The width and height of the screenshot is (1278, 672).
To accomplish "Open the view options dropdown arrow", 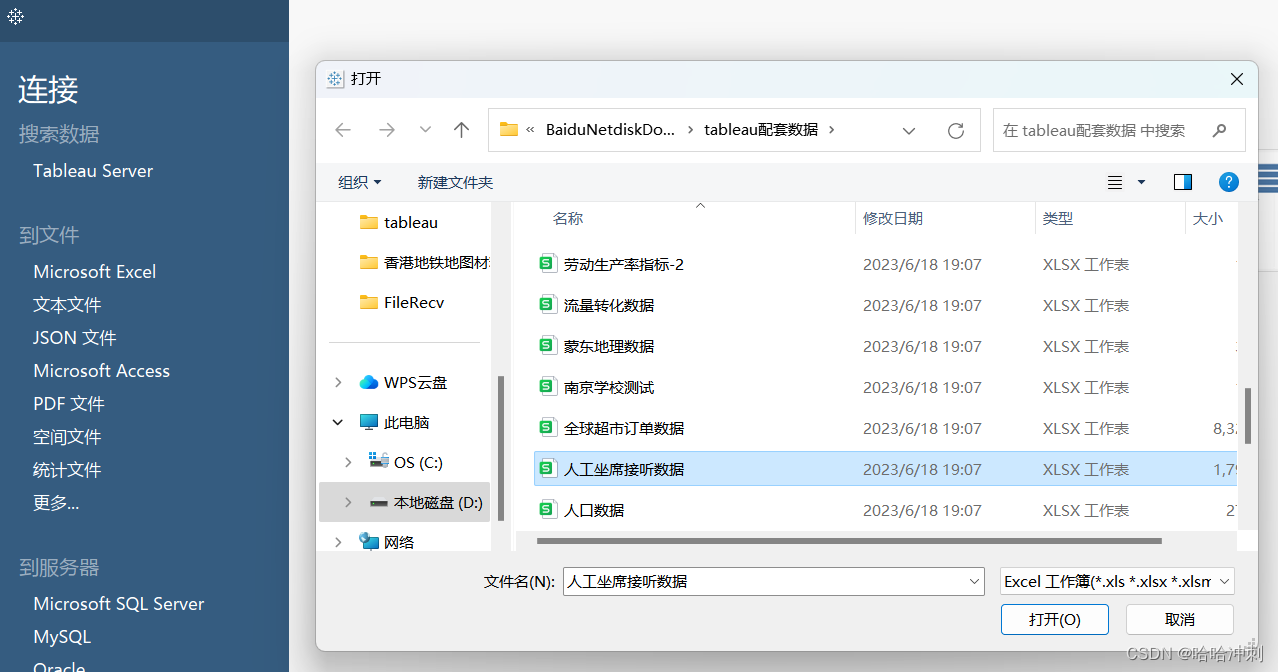I will point(1141,182).
